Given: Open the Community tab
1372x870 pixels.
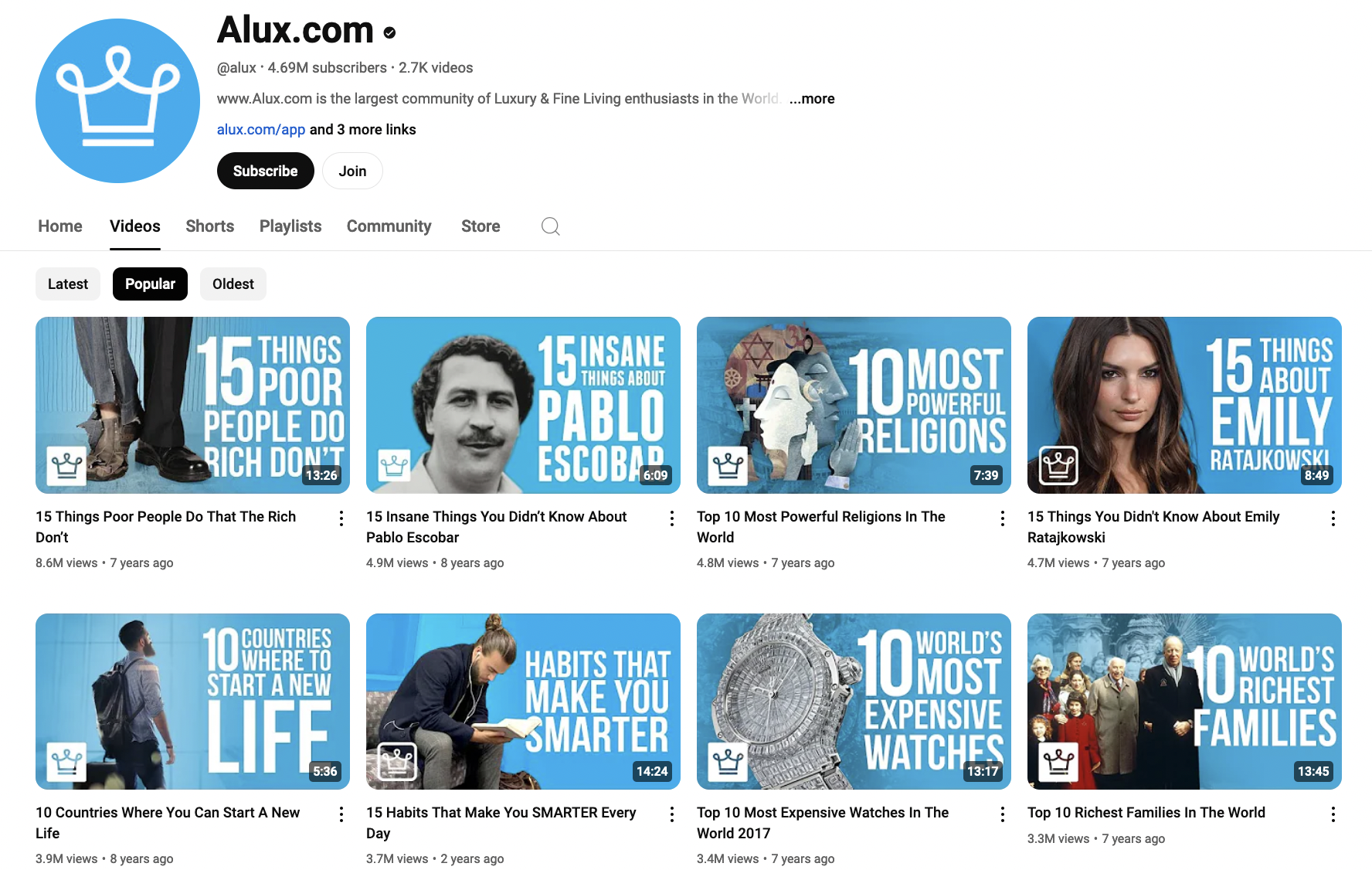Looking at the screenshot, I should (x=389, y=226).
